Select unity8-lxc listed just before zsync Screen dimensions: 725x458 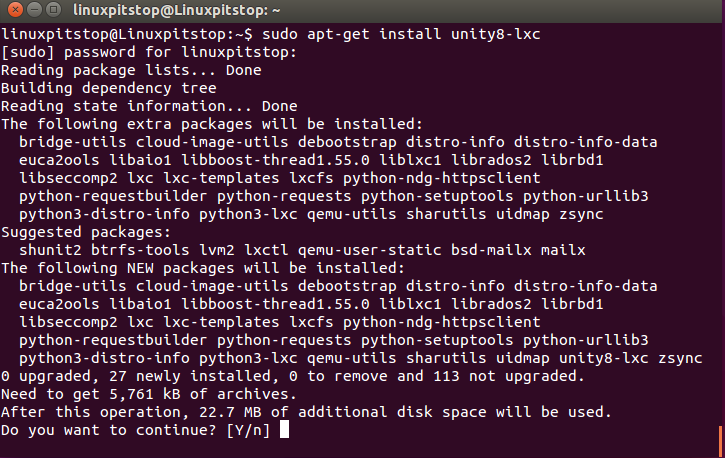[x=603, y=358]
